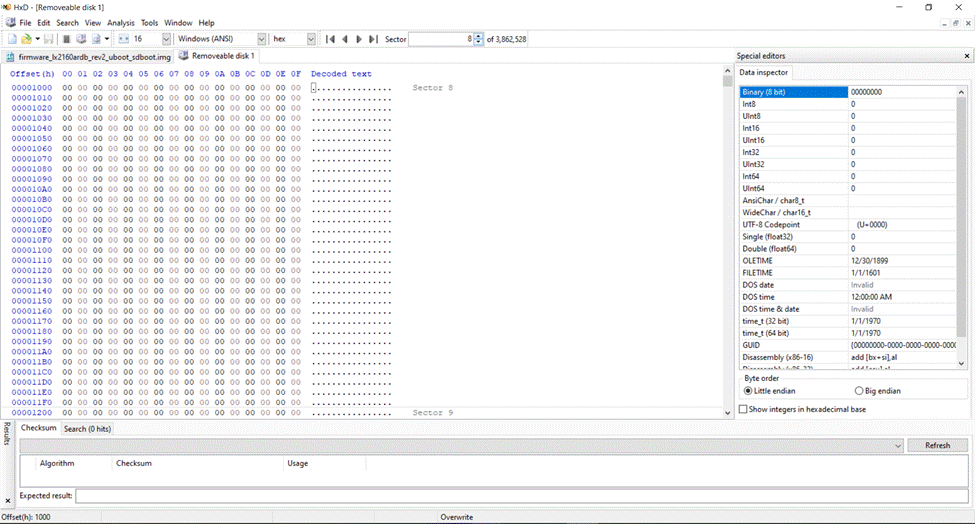Minimize the inner document window
The height and width of the screenshot is (524, 975).
tap(945, 24)
